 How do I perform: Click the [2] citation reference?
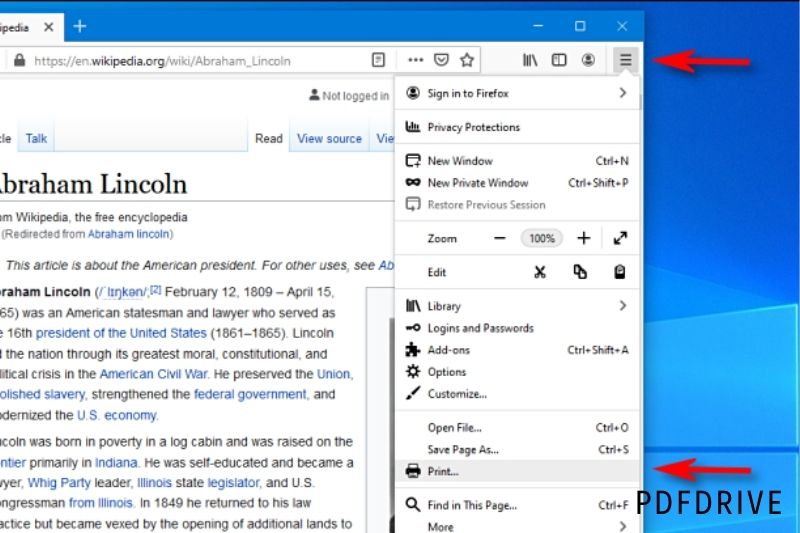coord(156,290)
